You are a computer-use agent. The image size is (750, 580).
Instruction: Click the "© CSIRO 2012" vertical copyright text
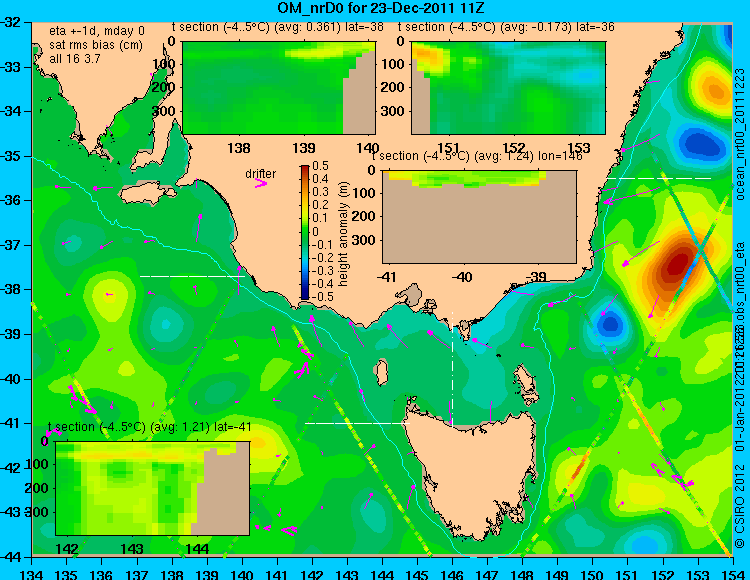(x=740, y=505)
